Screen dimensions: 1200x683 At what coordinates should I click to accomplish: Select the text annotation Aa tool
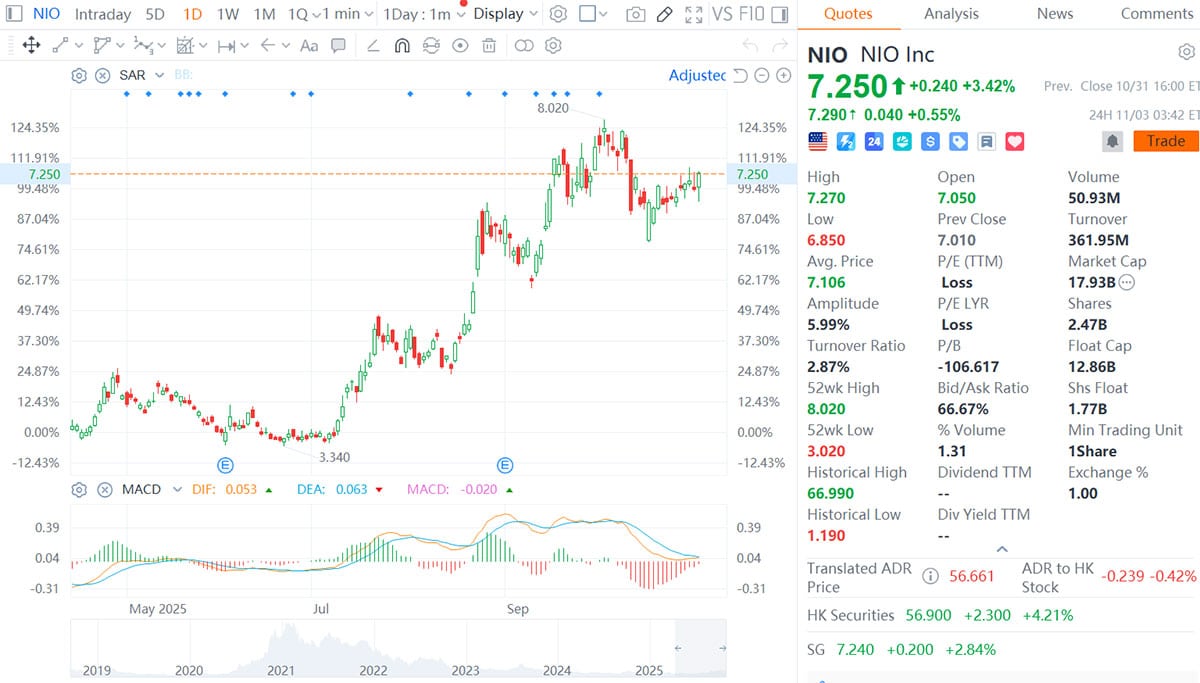(309, 44)
